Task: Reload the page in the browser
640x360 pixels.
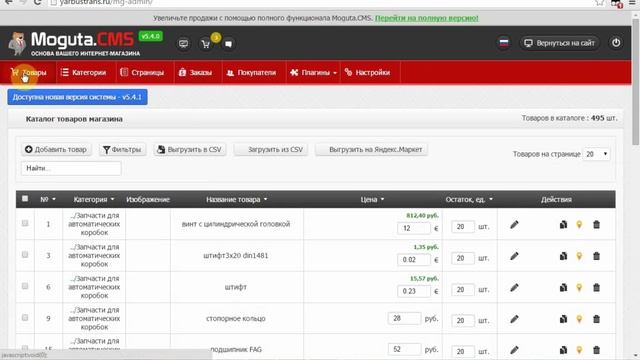Action: point(37,2)
